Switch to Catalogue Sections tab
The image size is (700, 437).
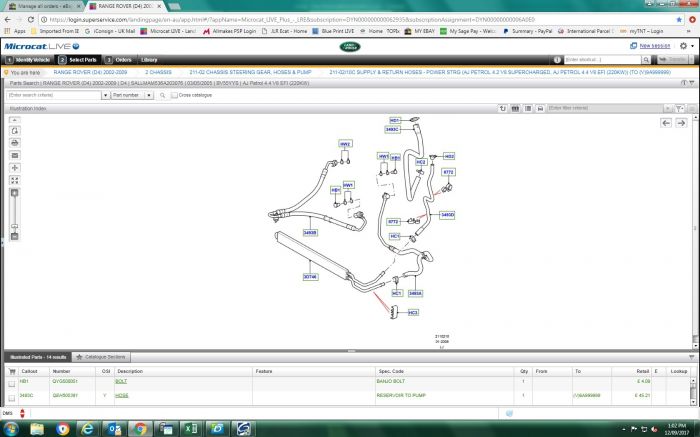tap(101, 357)
